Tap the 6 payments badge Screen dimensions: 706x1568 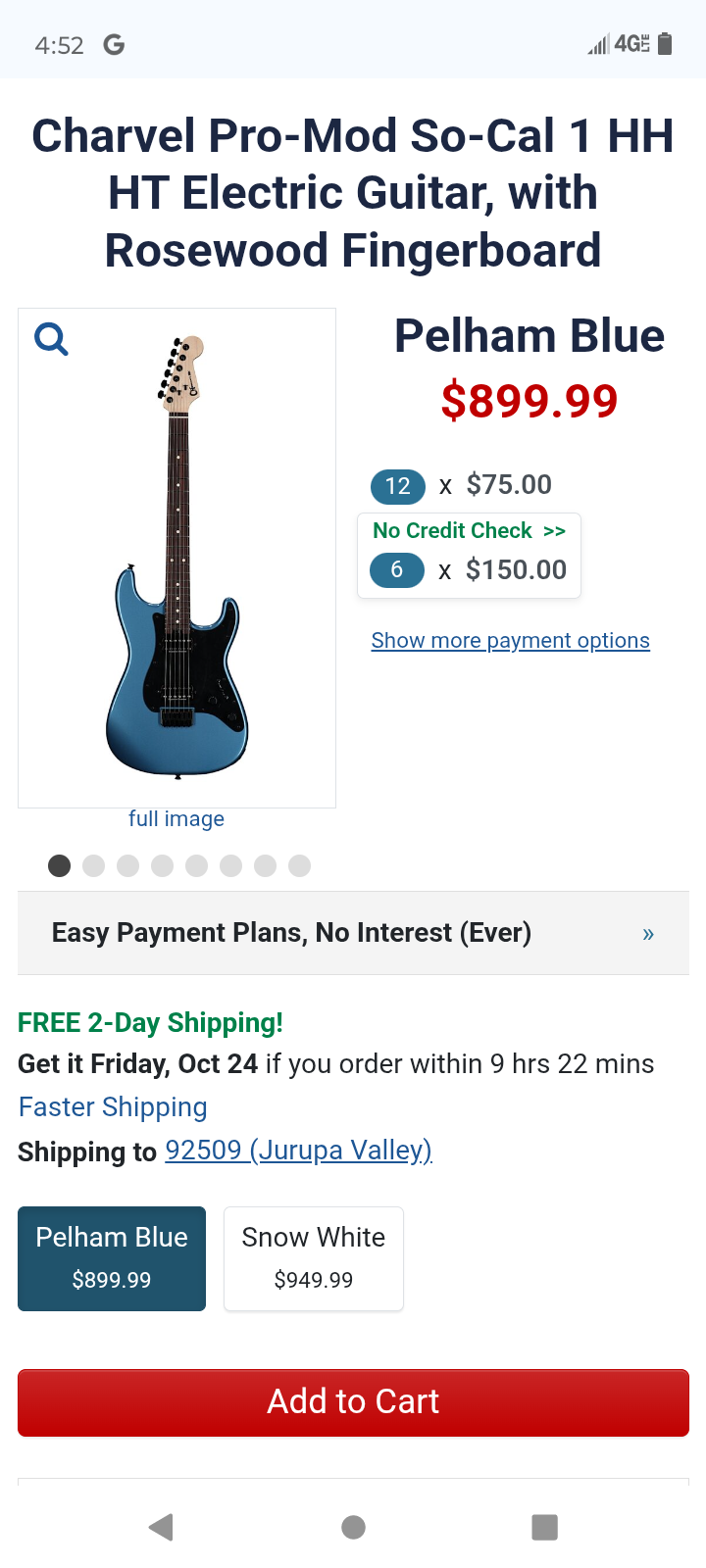point(396,569)
